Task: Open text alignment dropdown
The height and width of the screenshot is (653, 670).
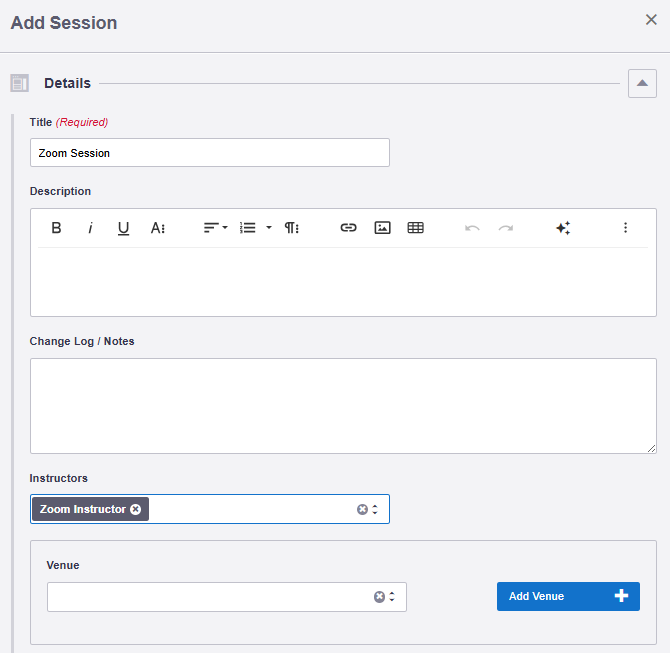Action: (x=215, y=228)
